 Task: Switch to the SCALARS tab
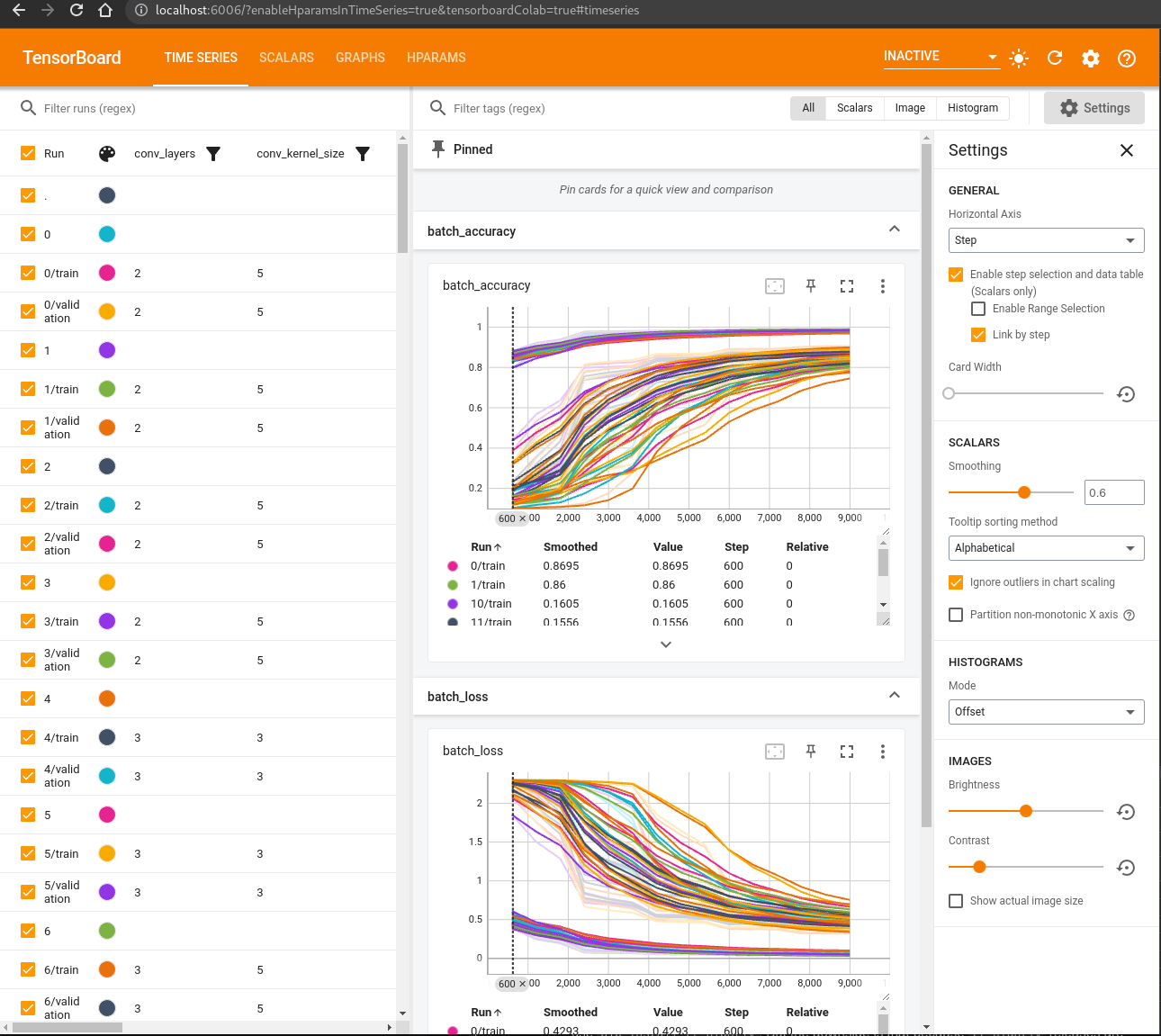286,58
